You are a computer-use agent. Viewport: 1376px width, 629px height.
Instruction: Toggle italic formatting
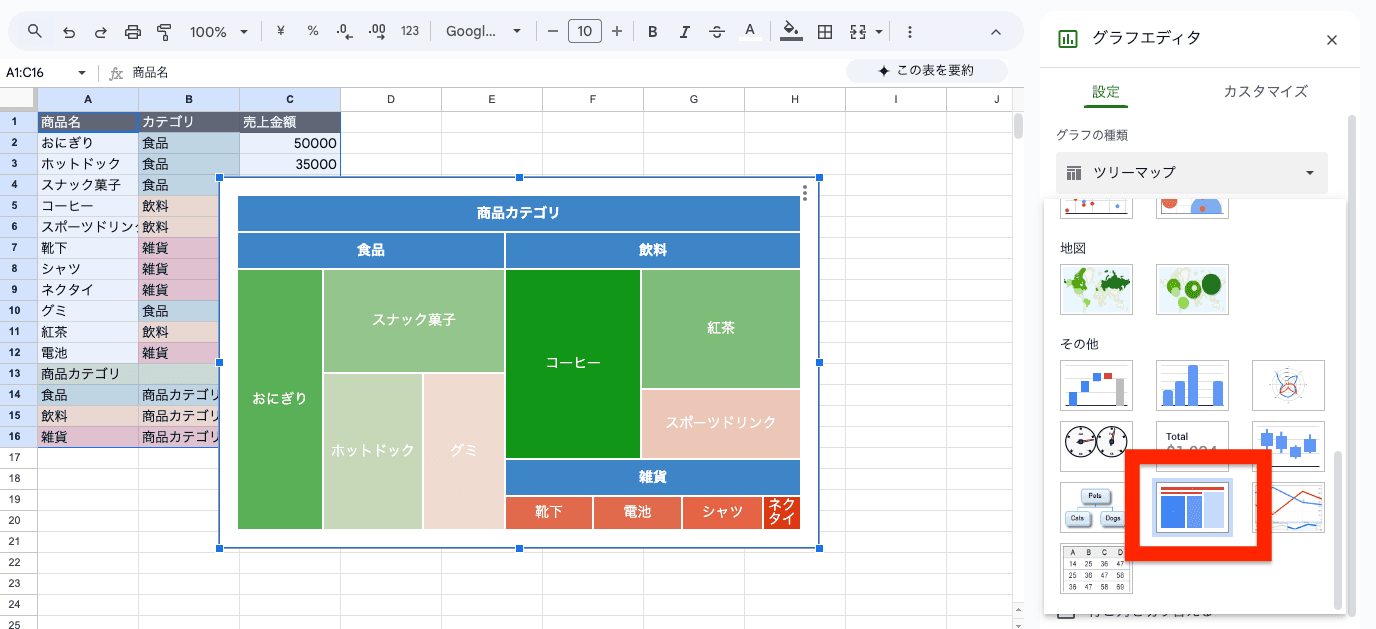pyautogui.click(x=684, y=32)
